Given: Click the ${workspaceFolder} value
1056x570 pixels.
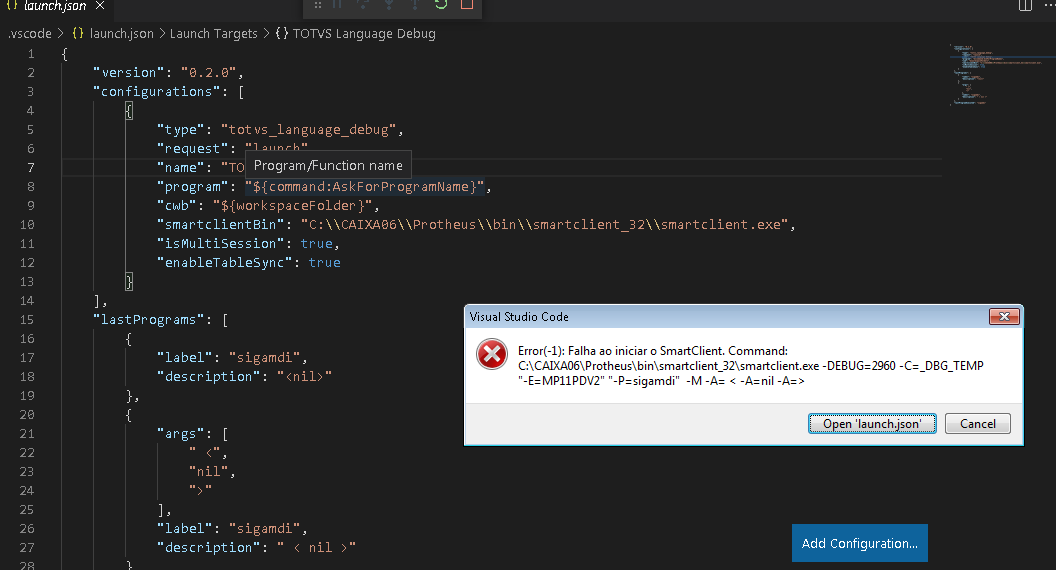Looking at the screenshot, I should (x=292, y=205).
